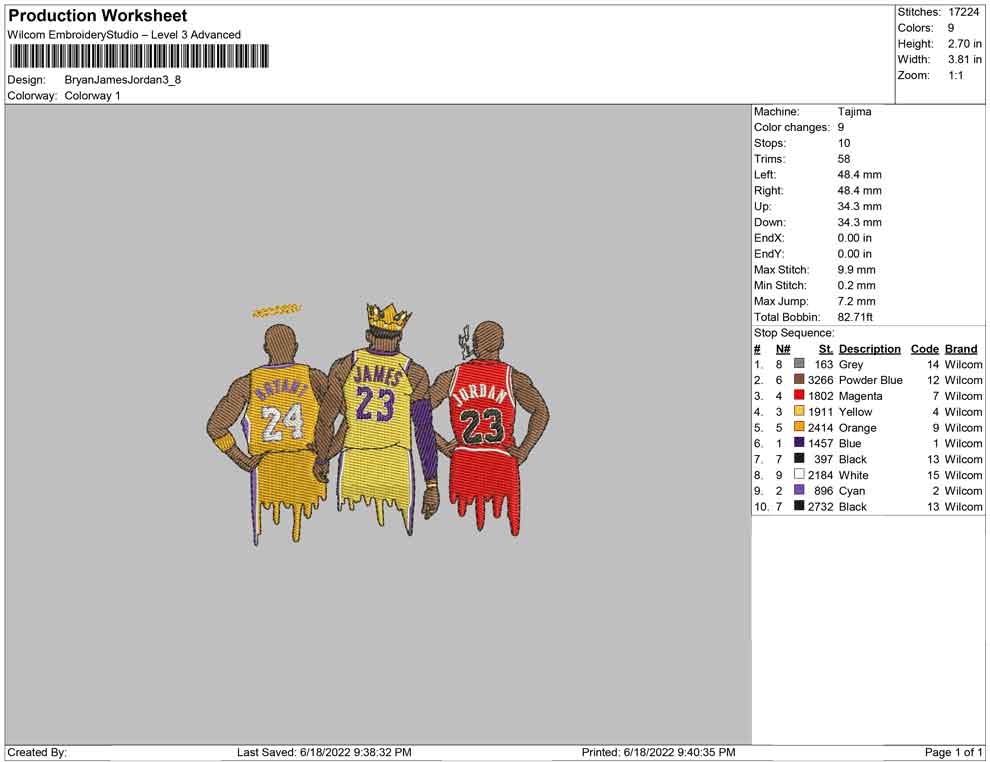This screenshot has height=762, width=990.
Task: Click the Zoom value 1:1
Action: click(x=956, y=75)
